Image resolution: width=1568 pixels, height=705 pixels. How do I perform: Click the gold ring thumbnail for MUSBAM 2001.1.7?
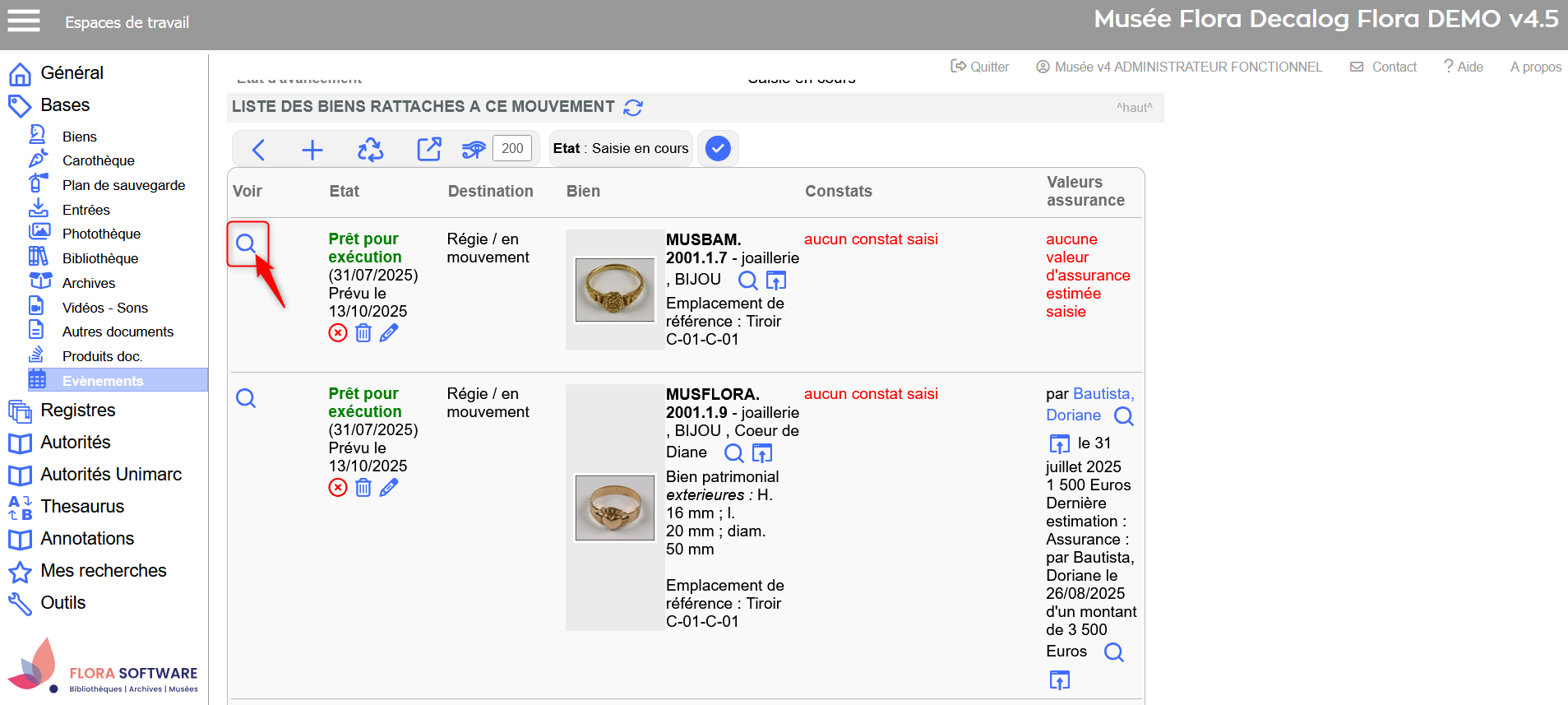(x=614, y=290)
